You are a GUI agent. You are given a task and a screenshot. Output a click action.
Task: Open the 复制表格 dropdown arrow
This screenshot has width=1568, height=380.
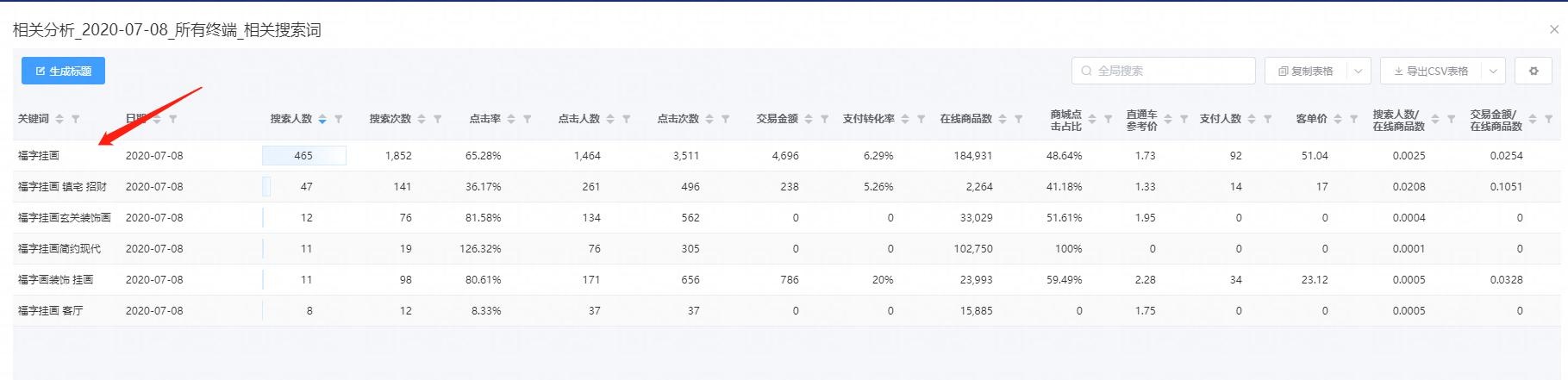[1359, 71]
